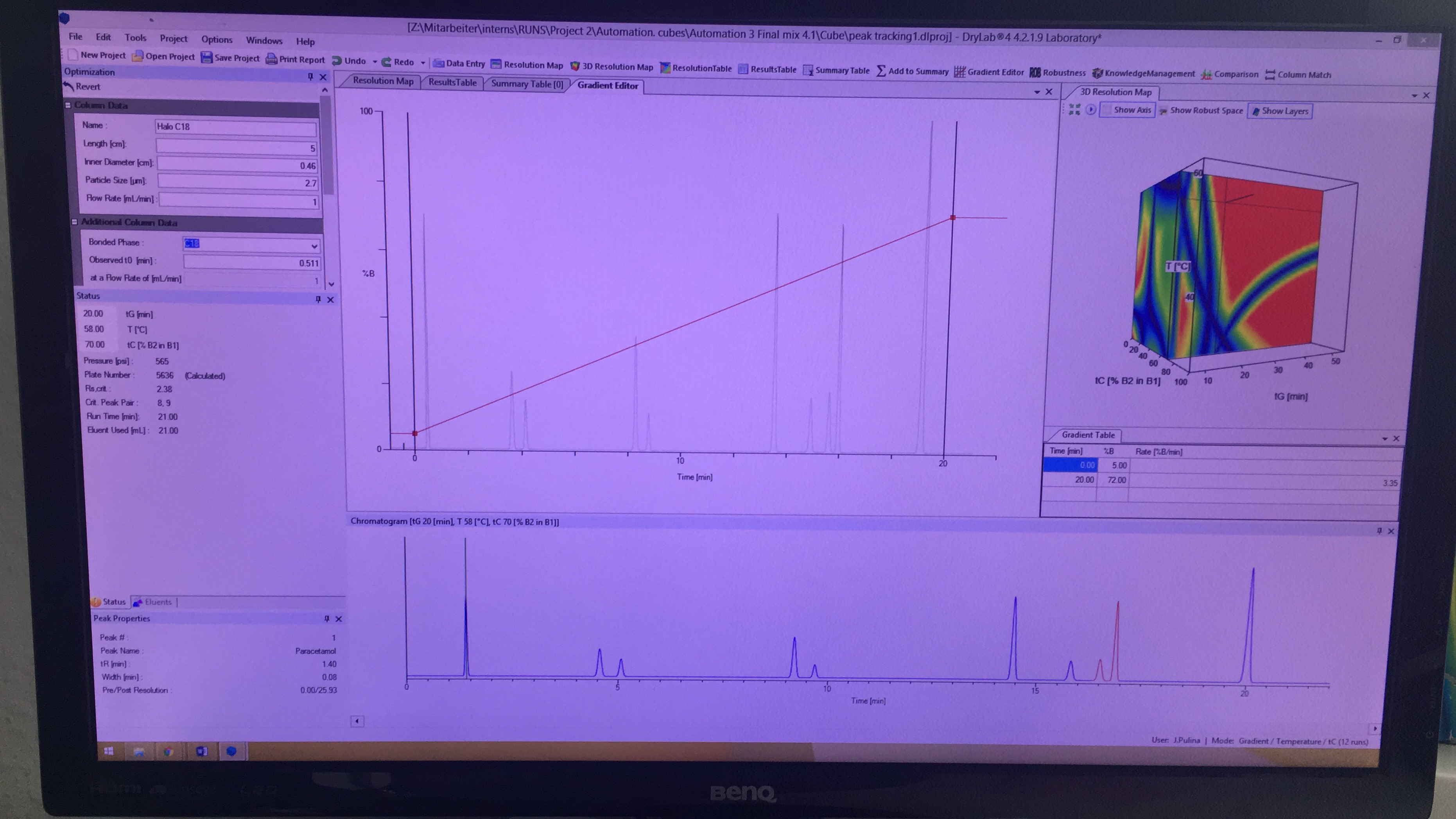
Task: Toggle Show Robust Space
Action: coord(1201,111)
